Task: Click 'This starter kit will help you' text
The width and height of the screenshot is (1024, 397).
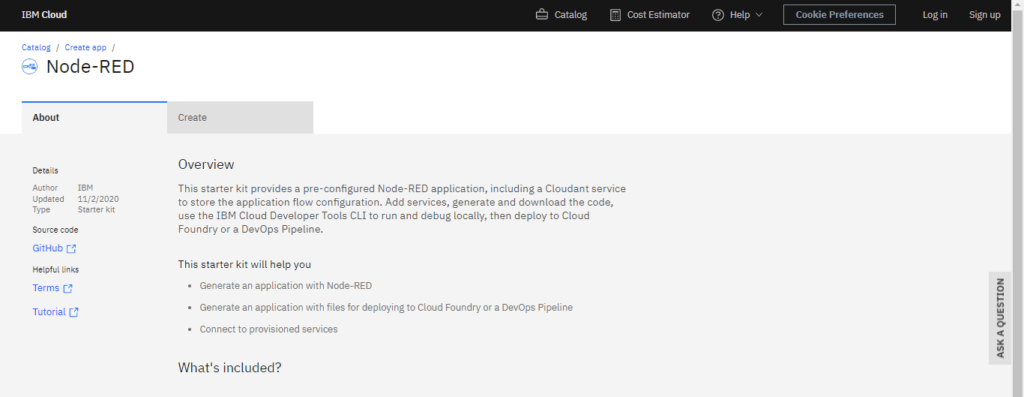Action: click(244, 265)
